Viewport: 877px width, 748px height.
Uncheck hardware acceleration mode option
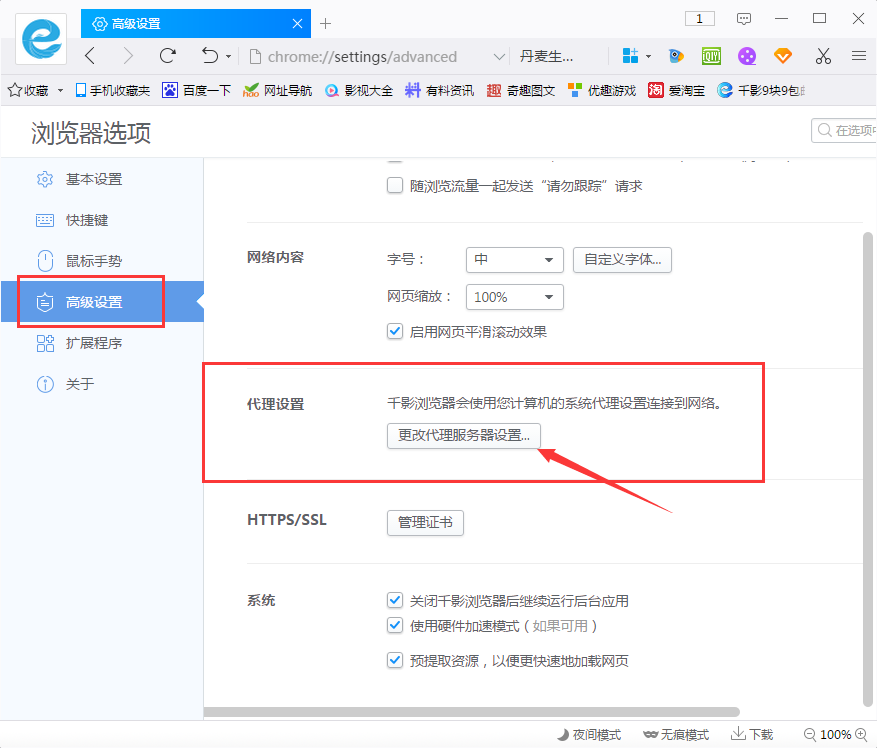point(395,626)
